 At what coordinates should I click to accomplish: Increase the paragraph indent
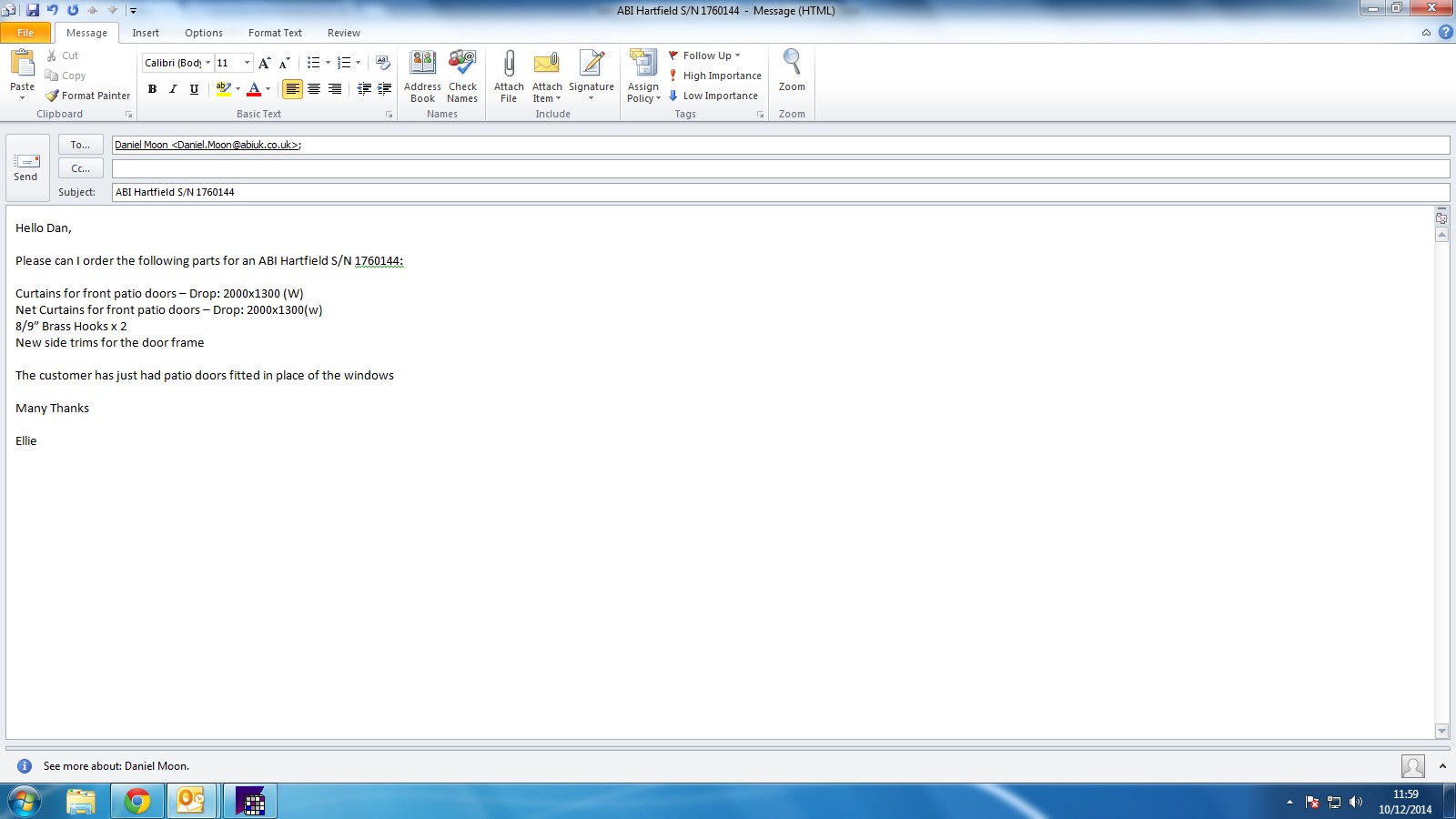click(x=384, y=88)
